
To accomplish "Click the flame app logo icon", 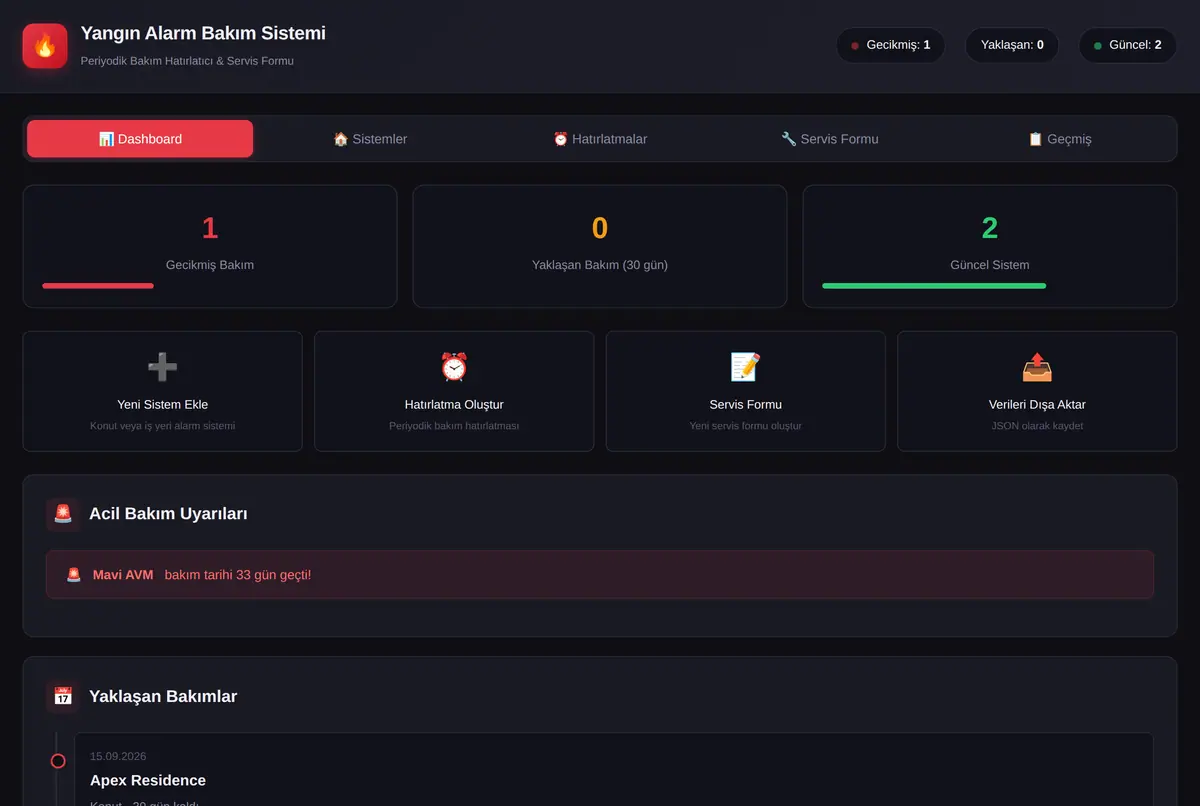I will (x=45, y=46).
